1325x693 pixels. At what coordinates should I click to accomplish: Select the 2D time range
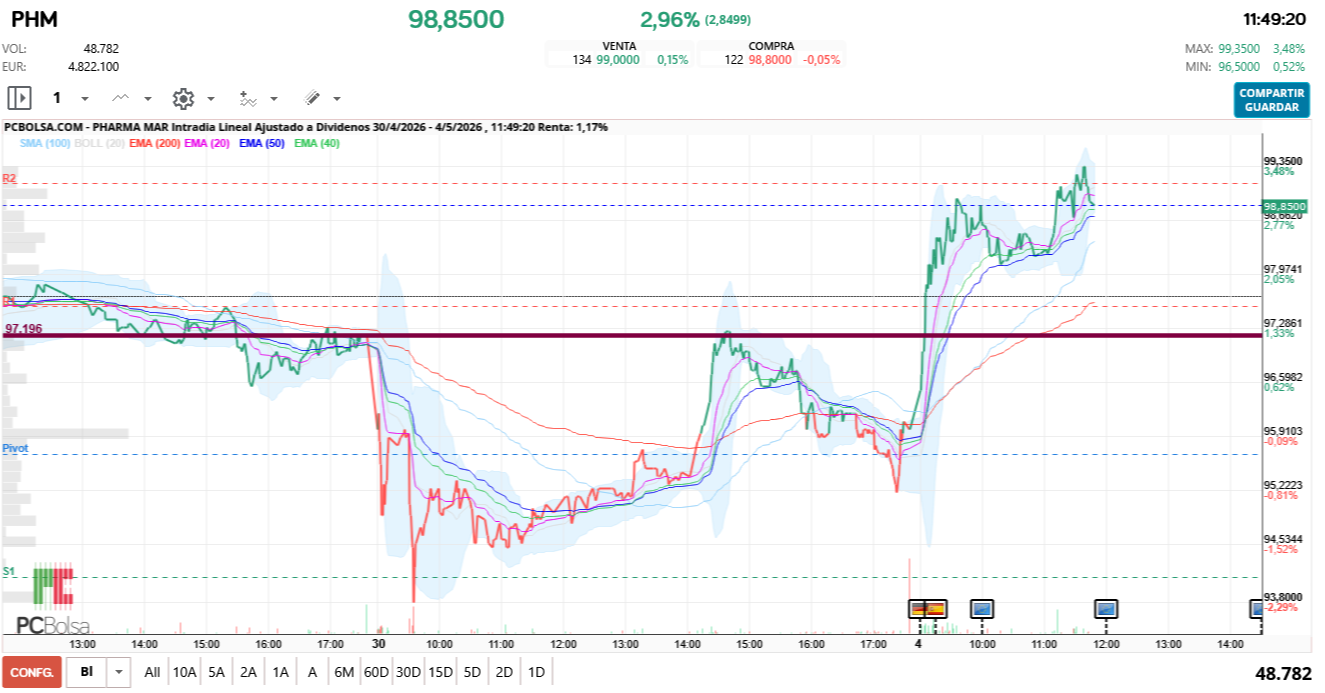click(x=504, y=673)
